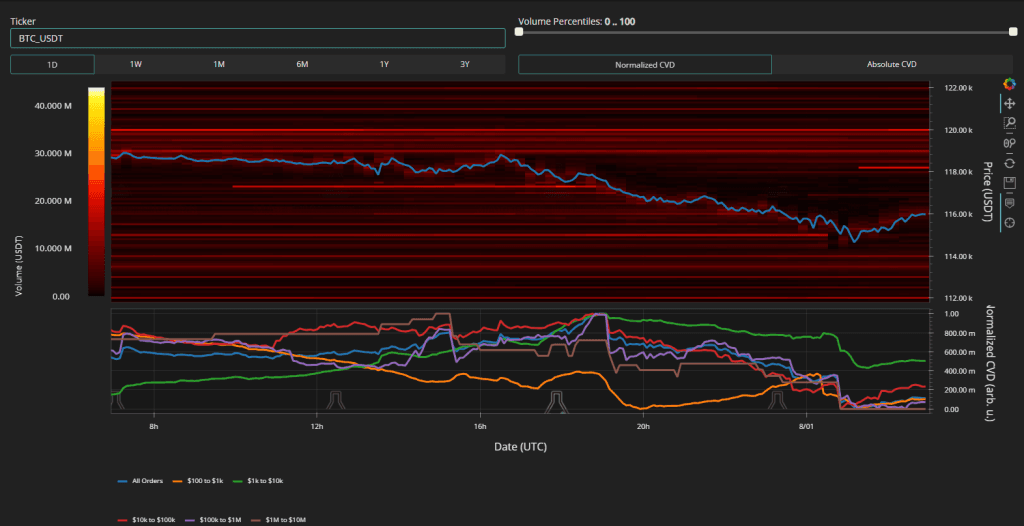
Task: Activate the Box Zoom tool
Action: tap(1010, 123)
